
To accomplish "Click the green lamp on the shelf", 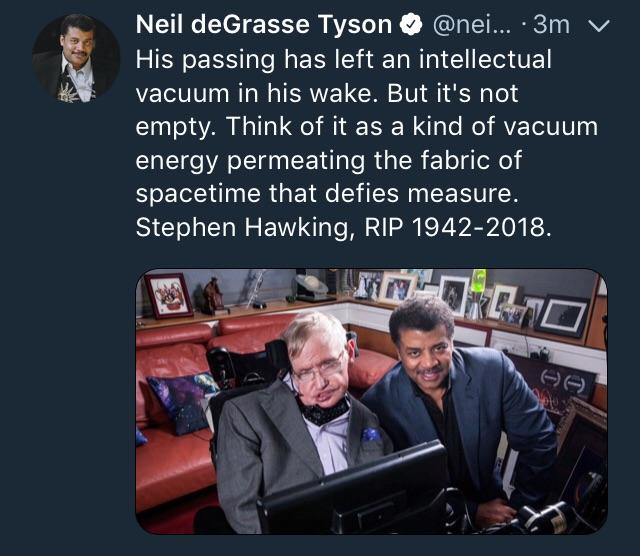I will click(x=478, y=282).
